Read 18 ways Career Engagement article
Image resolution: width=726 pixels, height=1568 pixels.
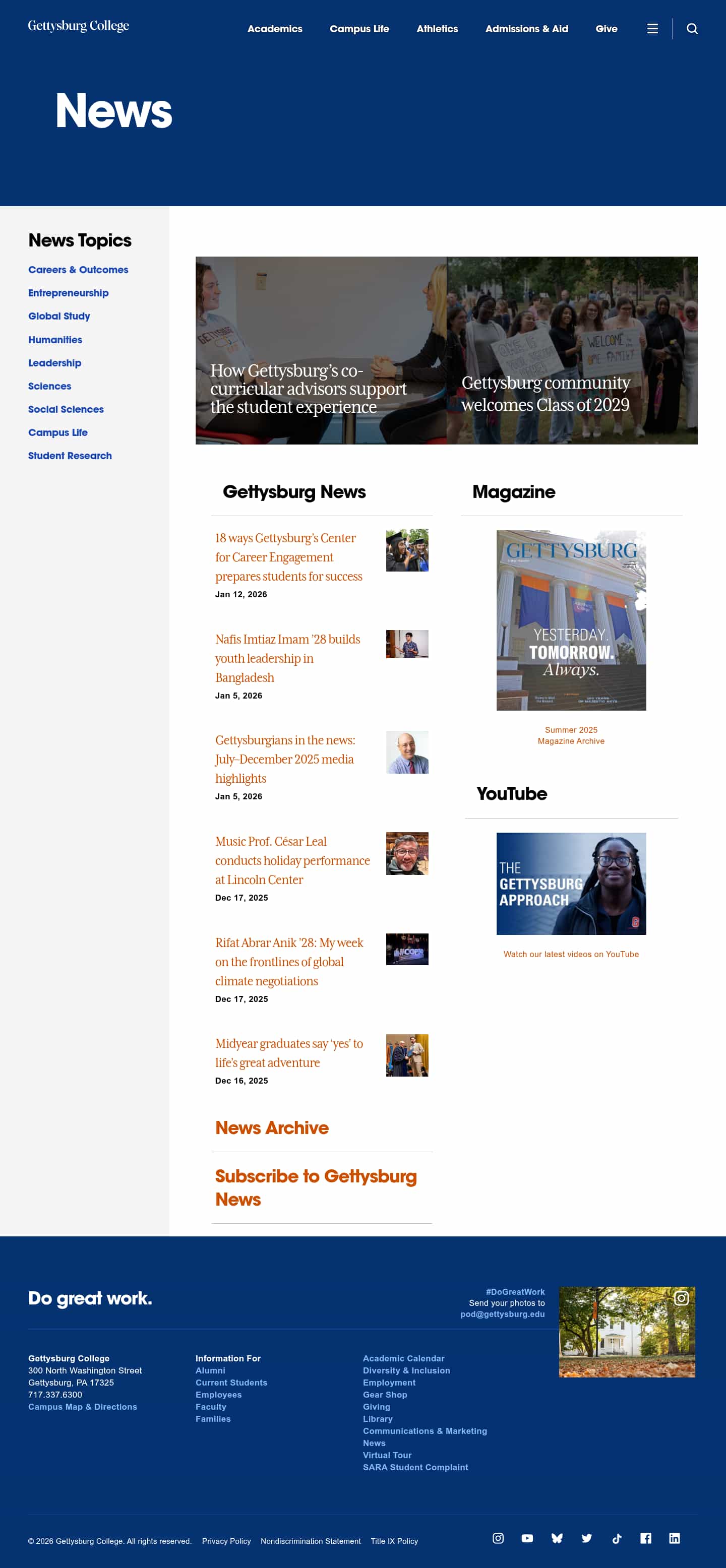click(x=289, y=557)
